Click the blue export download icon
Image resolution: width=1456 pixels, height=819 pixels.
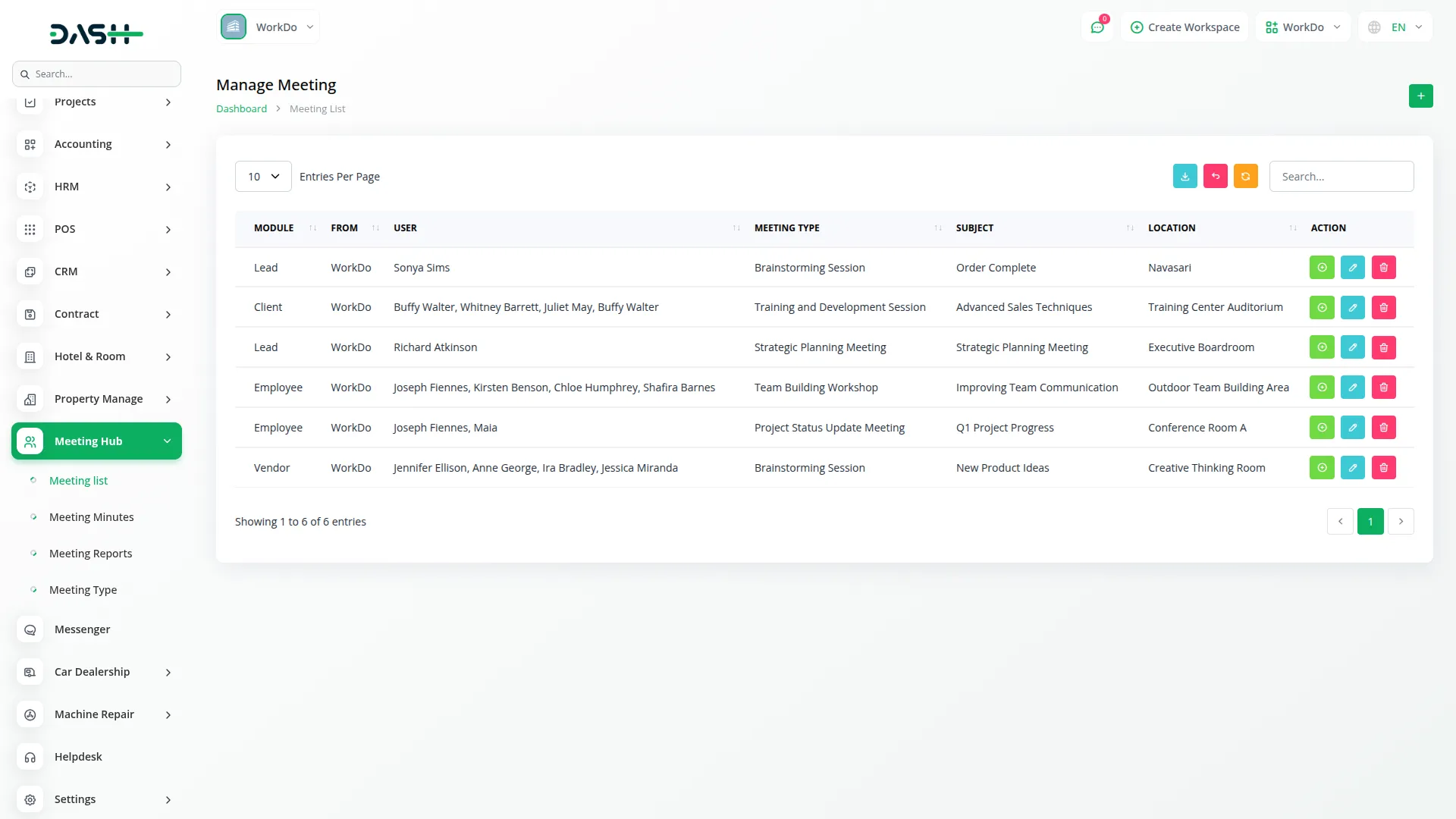pos(1185,176)
